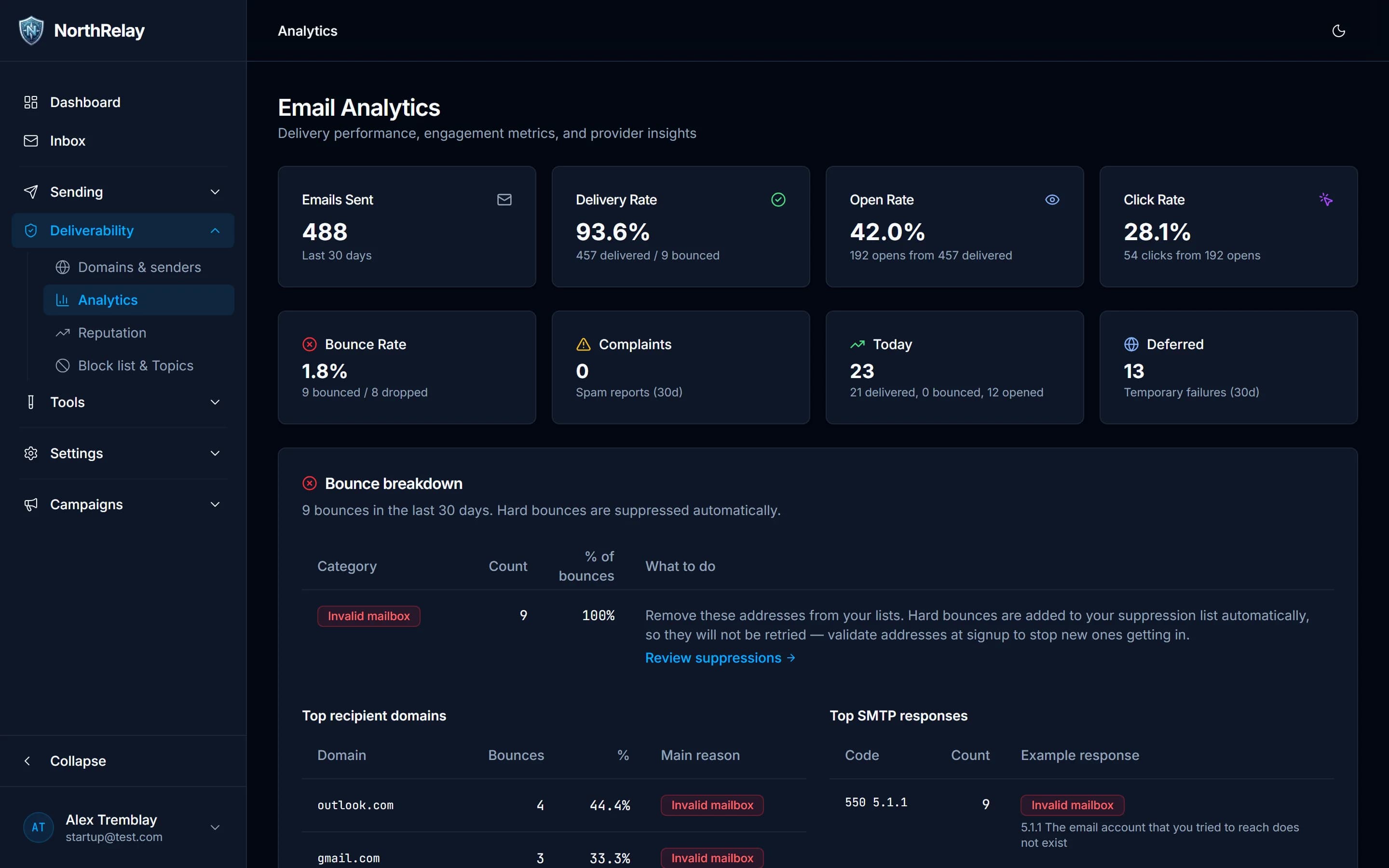The image size is (1389, 868).
Task: Click the 93.6% delivery rate value
Action: pos(613,231)
